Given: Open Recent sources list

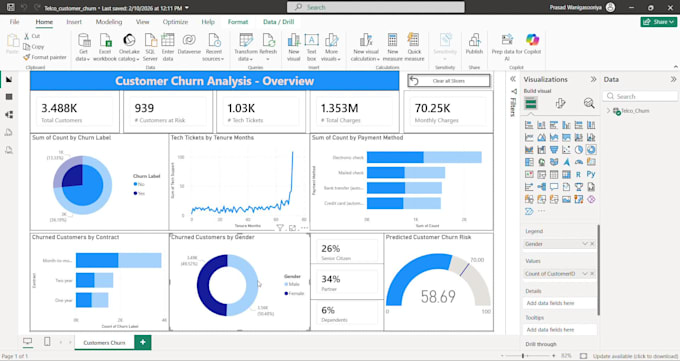Looking at the screenshot, I should click(213, 47).
